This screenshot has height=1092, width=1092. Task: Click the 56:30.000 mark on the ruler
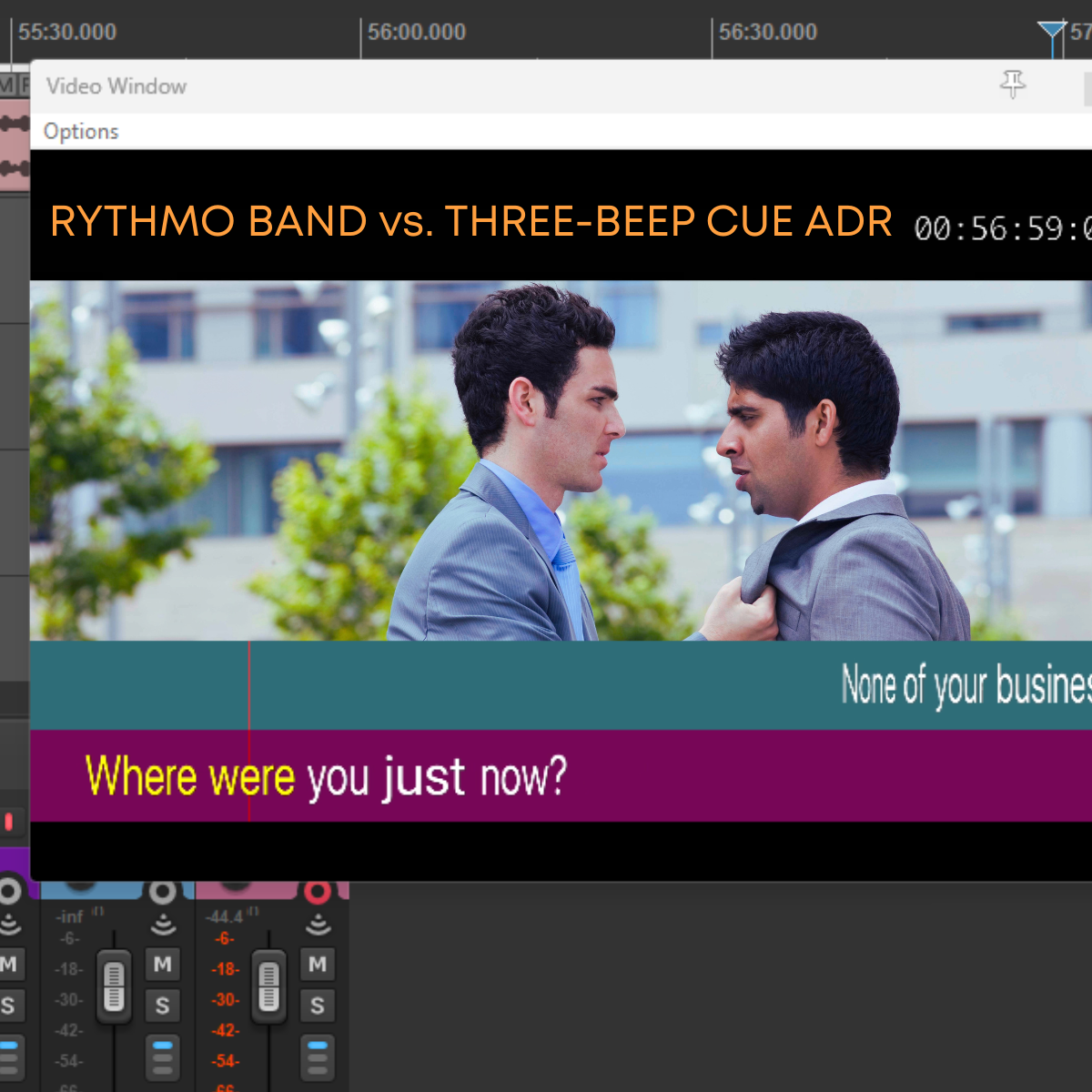[x=768, y=32]
